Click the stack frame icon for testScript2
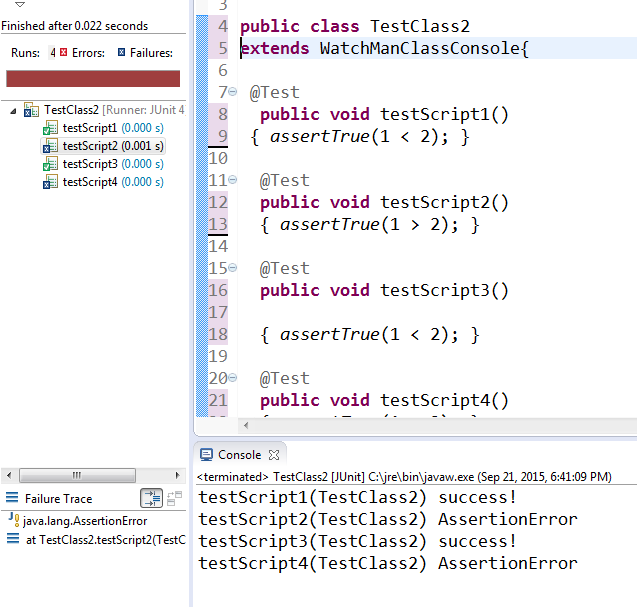 coord(13,539)
